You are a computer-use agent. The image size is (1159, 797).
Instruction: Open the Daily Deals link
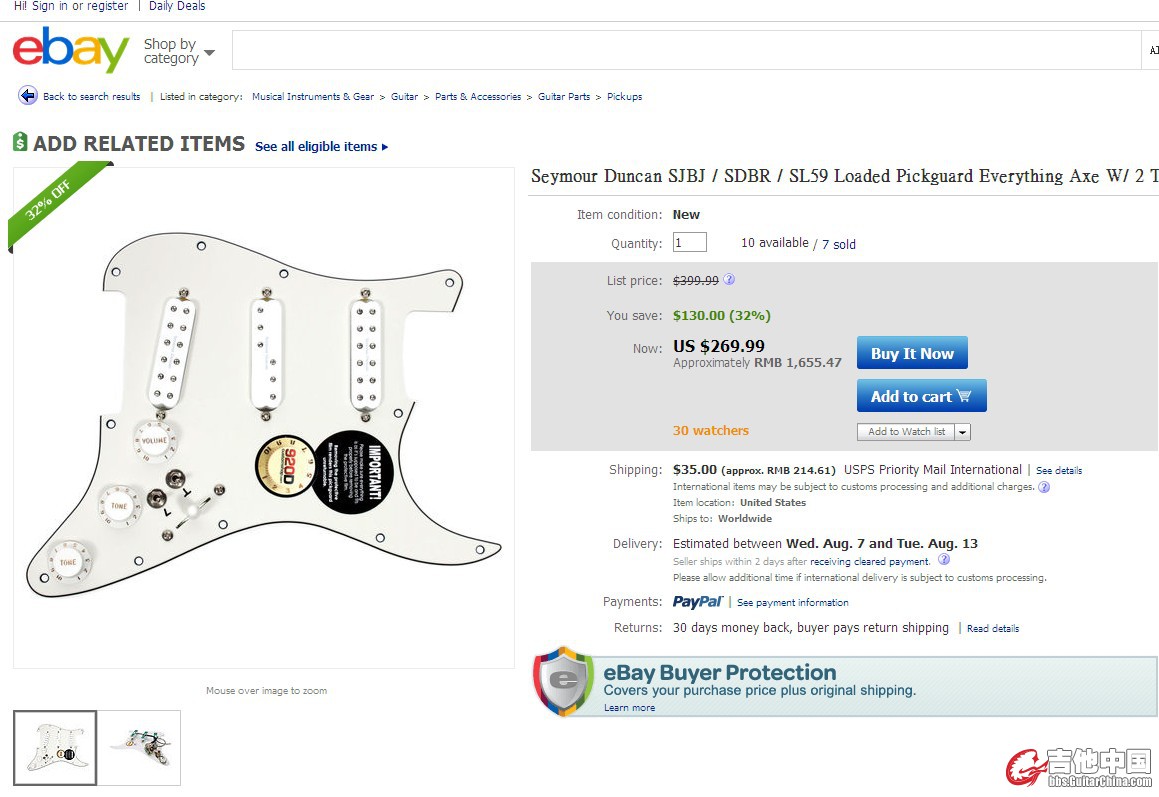pos(177,6)
